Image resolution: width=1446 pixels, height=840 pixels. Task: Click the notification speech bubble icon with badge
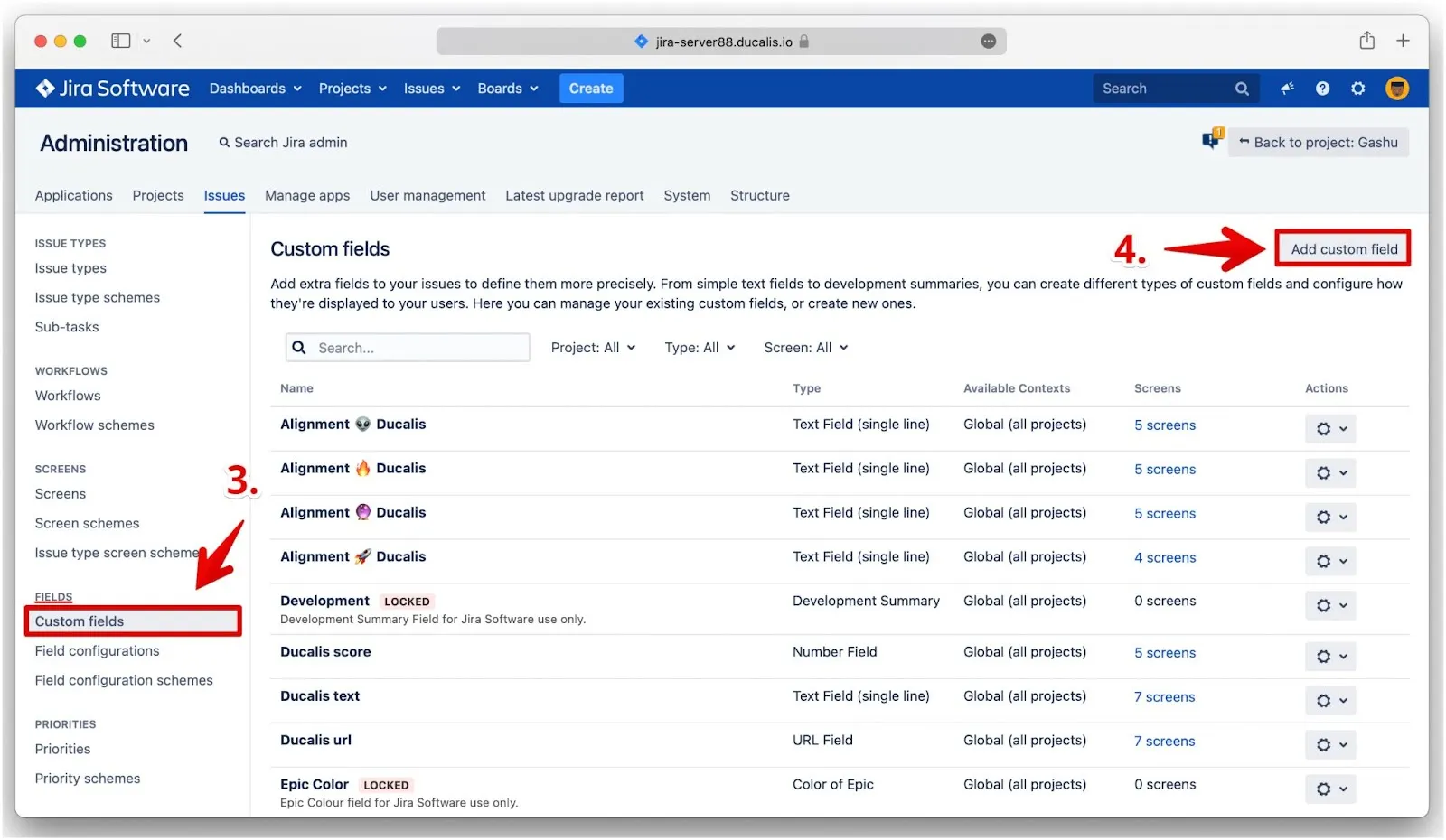pos(1211,140)
